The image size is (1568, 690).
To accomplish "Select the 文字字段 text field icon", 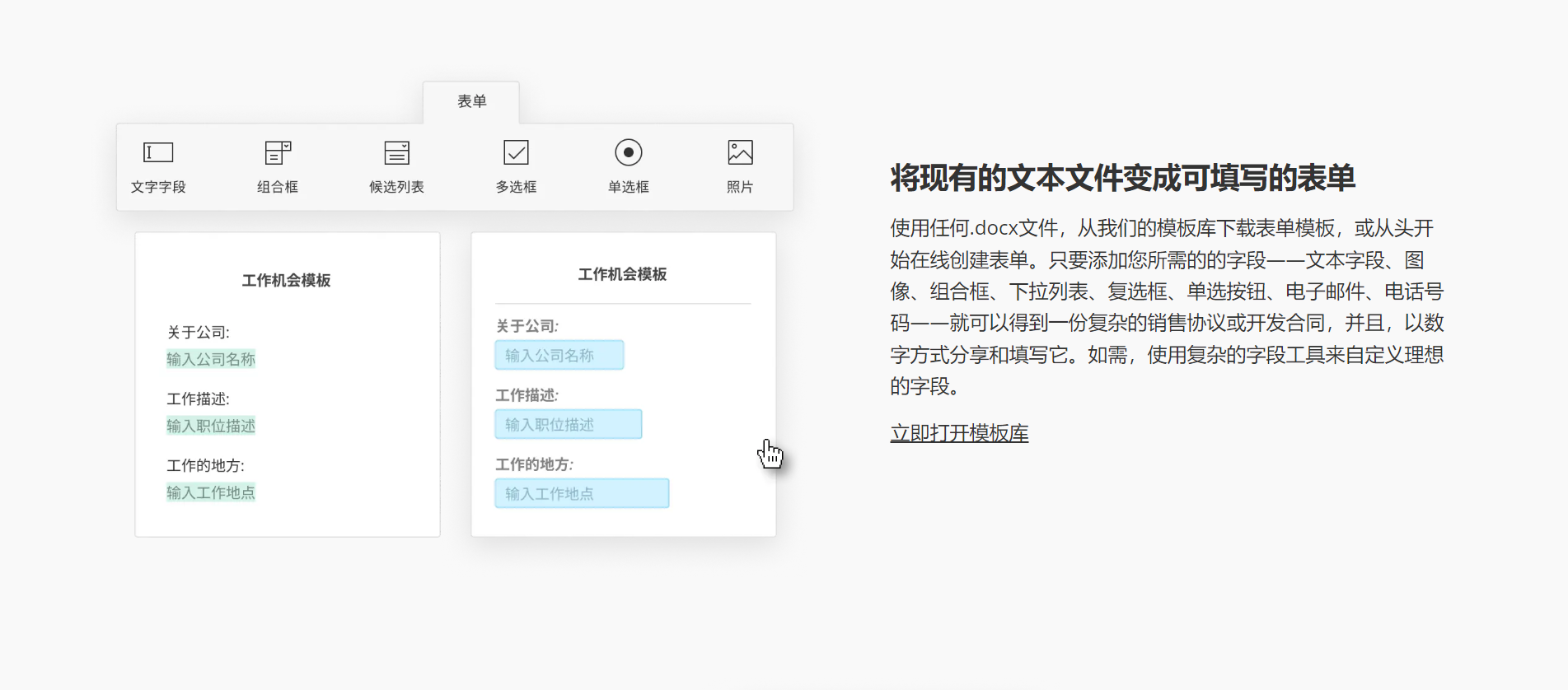I will [x=158, y=152].
